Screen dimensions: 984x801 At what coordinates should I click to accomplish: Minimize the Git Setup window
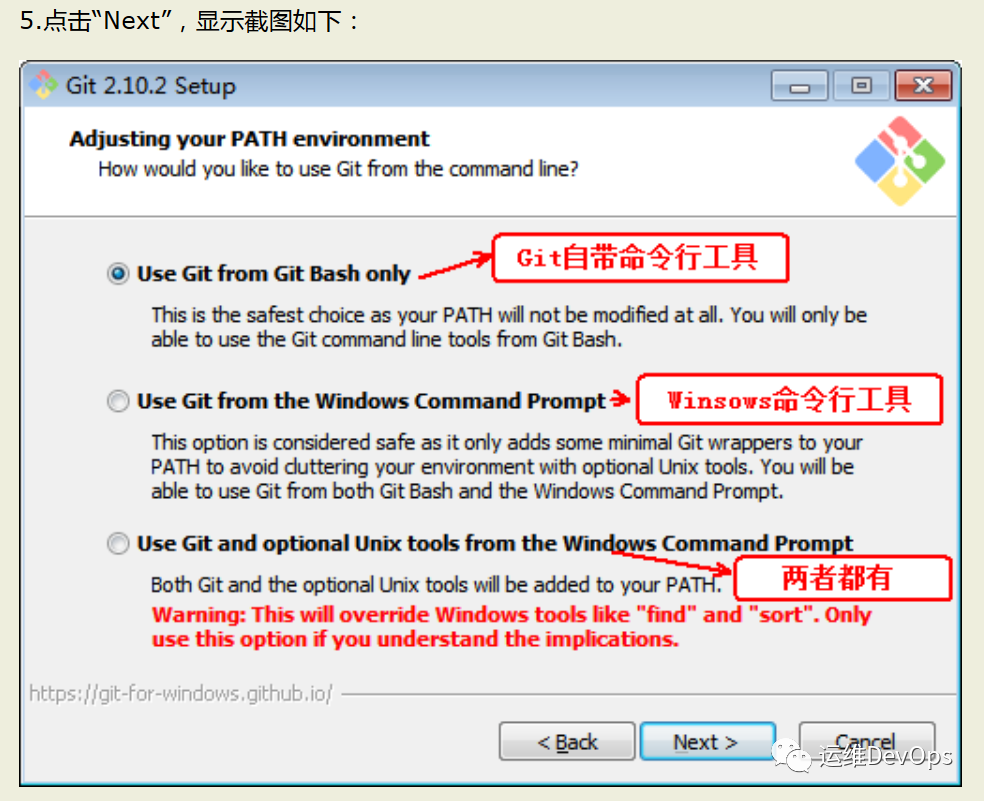[x=800, y=86]
